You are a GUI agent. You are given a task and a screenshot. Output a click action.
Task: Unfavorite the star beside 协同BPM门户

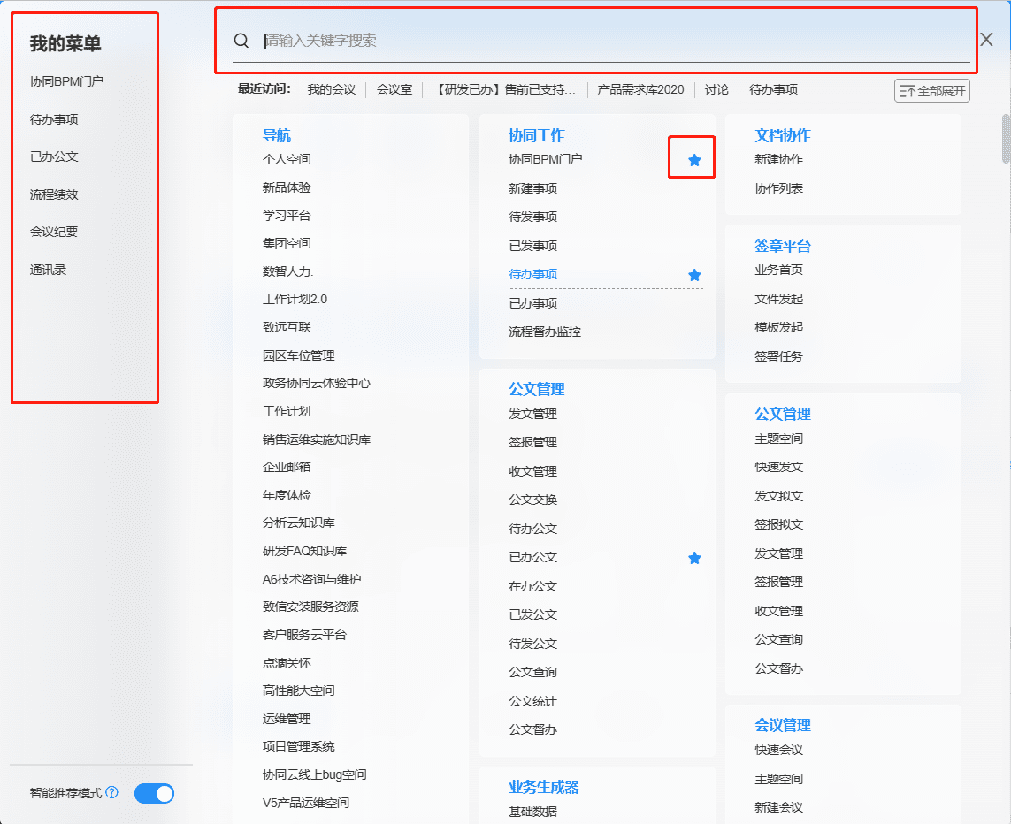tap(694, 160)
